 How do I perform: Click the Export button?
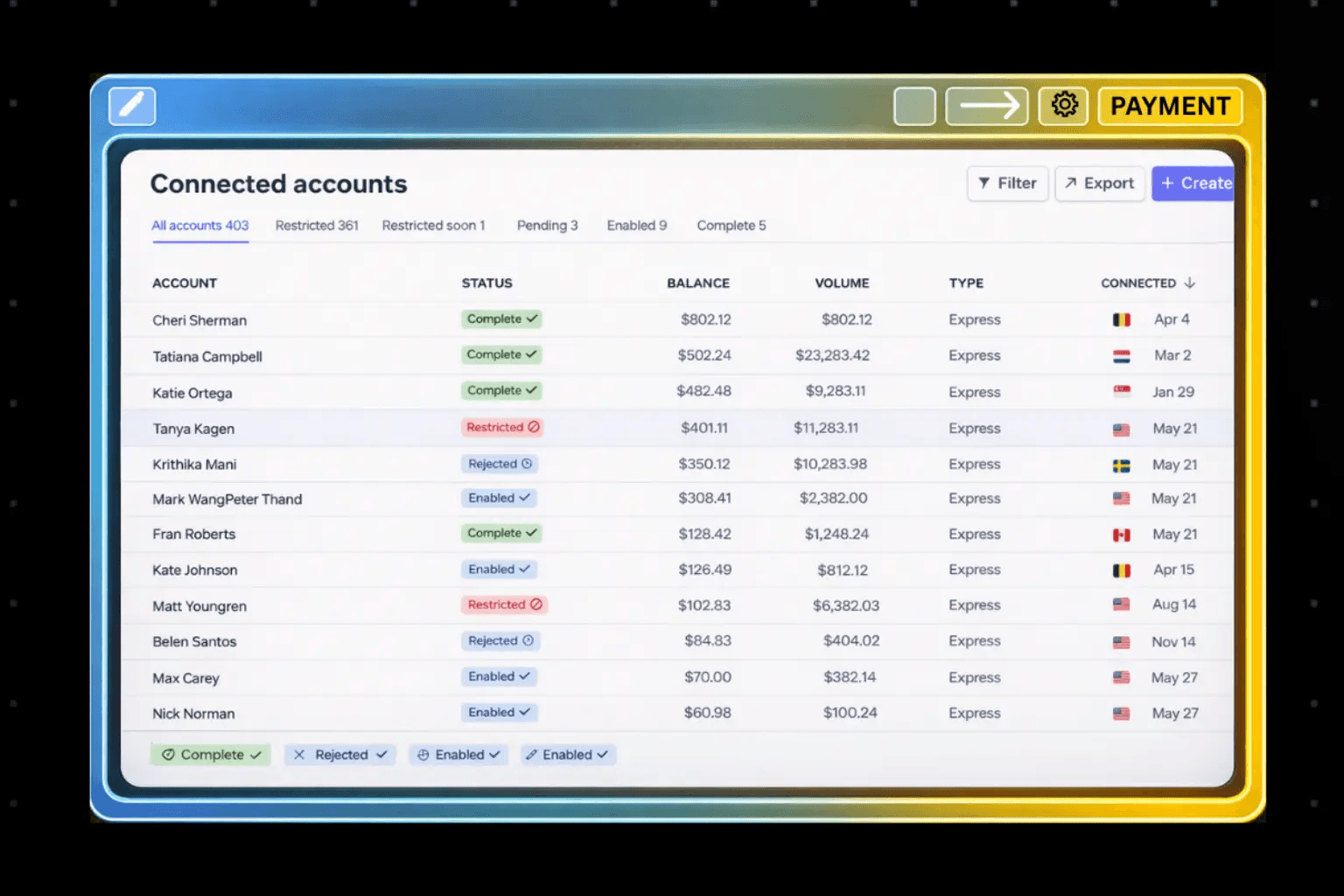[1100, 184]
